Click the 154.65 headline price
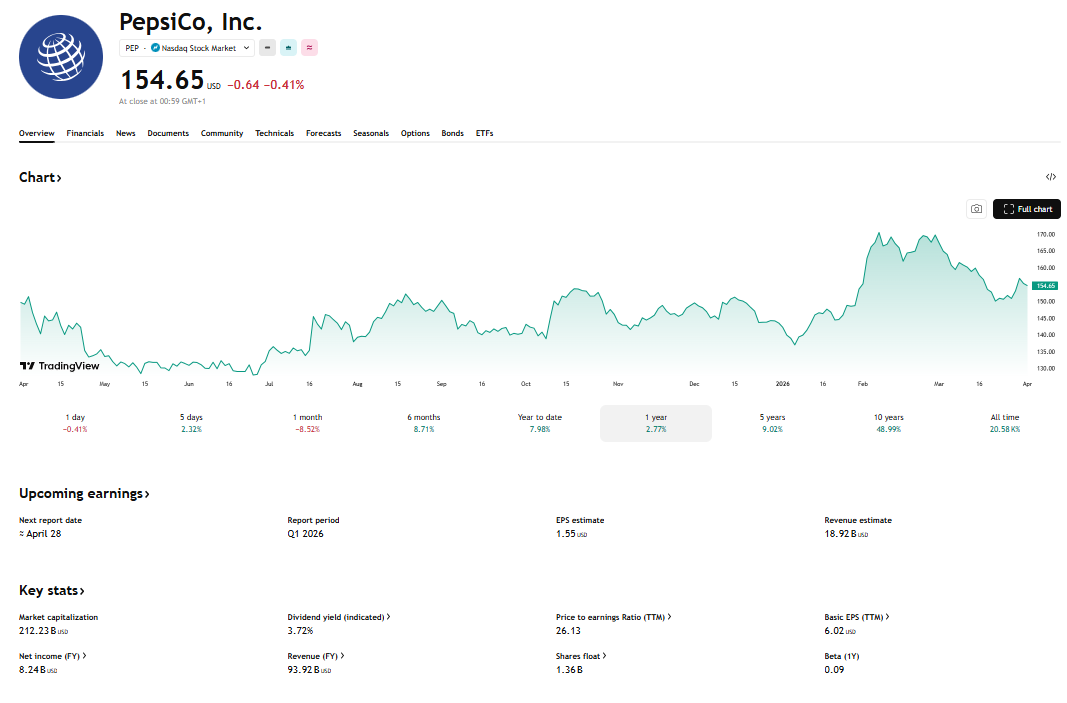The height and width of the screenshot is (703, 1067). (163, 80)
